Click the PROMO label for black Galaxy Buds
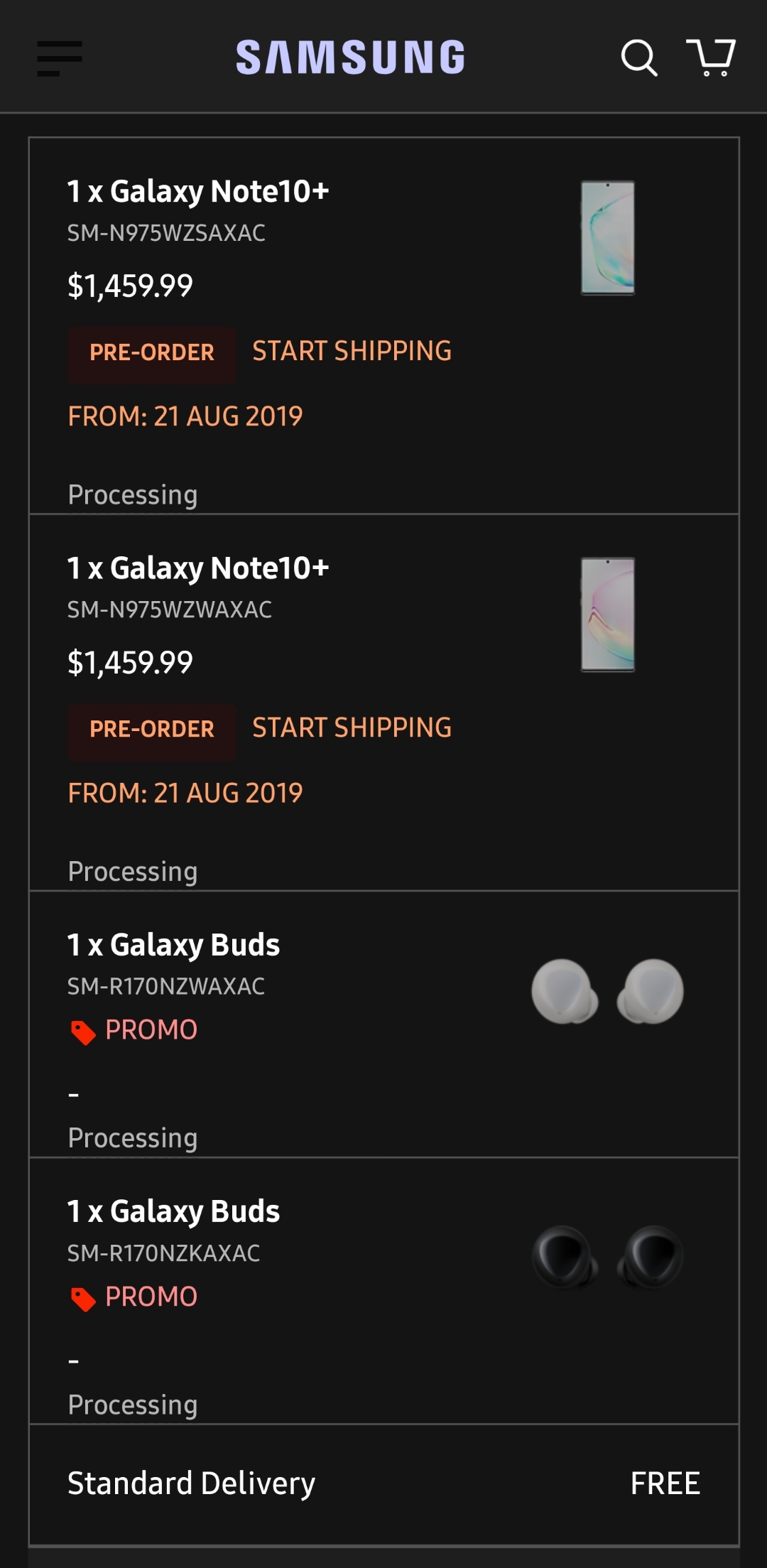 click(x=151, y=1297)
